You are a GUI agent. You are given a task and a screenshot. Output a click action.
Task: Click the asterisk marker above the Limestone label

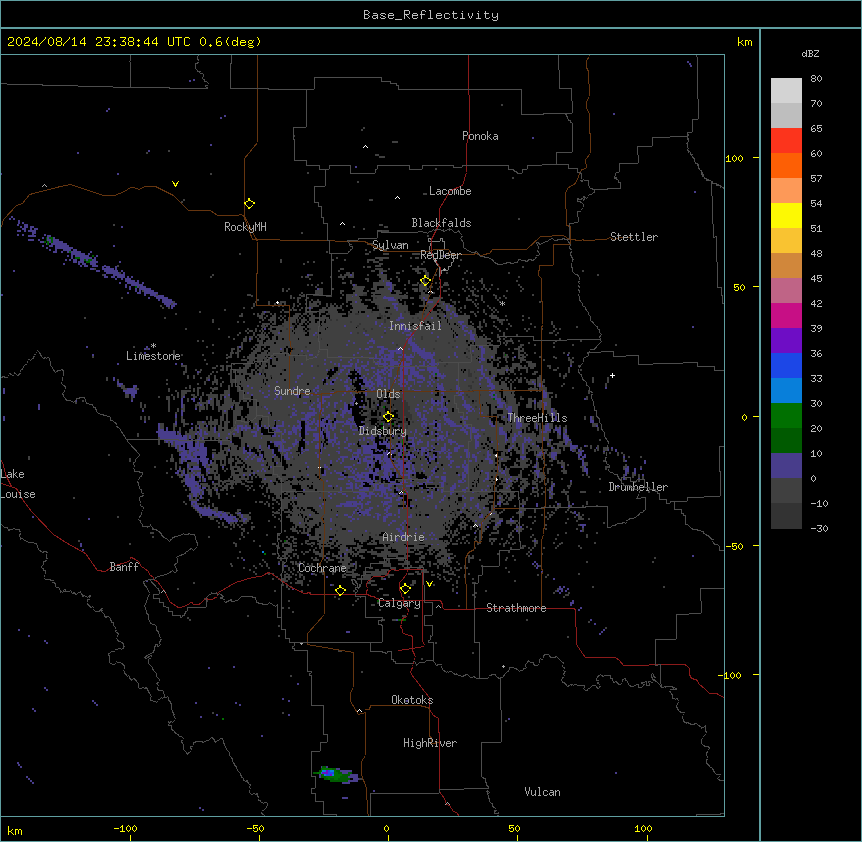click(x=153, y=346)
